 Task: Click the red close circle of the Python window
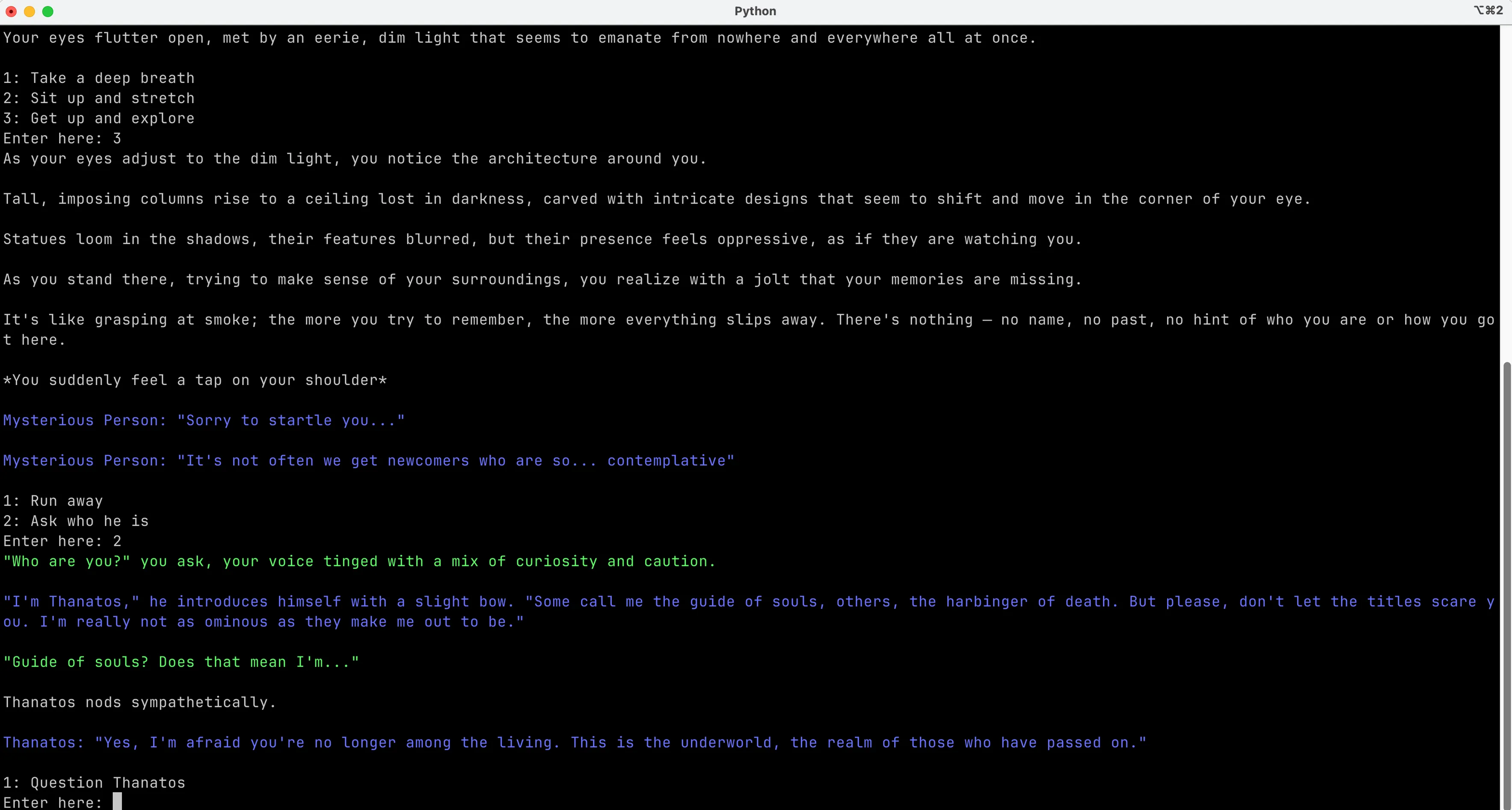click(11, 11)
